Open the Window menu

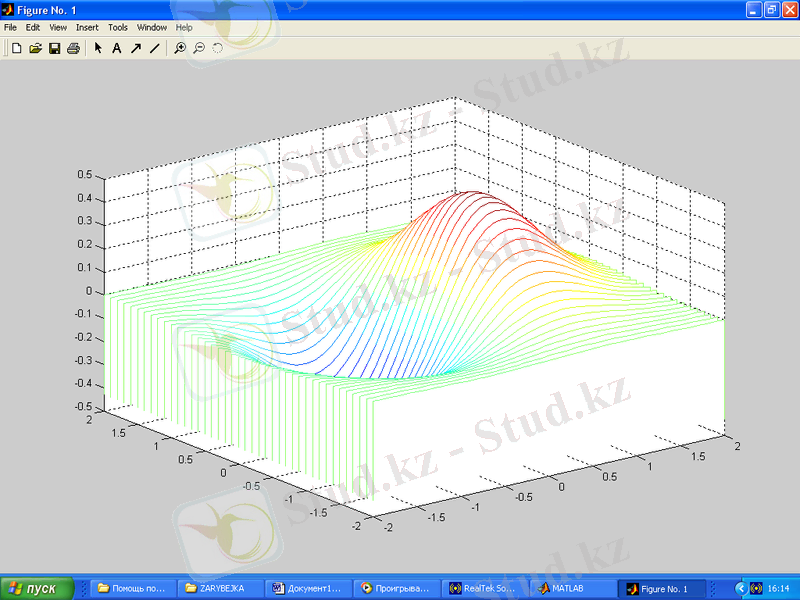click(x=152, y=28)
